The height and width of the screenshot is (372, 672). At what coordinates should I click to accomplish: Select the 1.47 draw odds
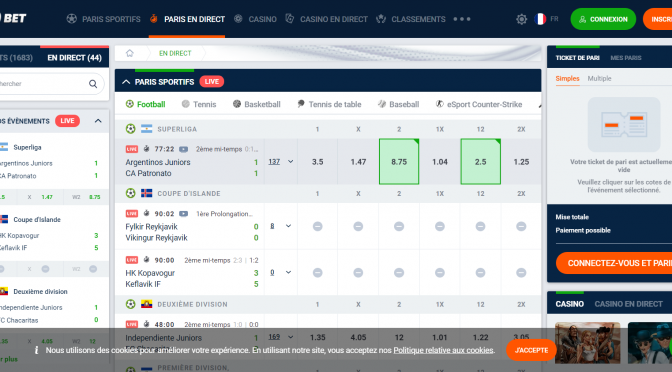[x=358, y=162]
